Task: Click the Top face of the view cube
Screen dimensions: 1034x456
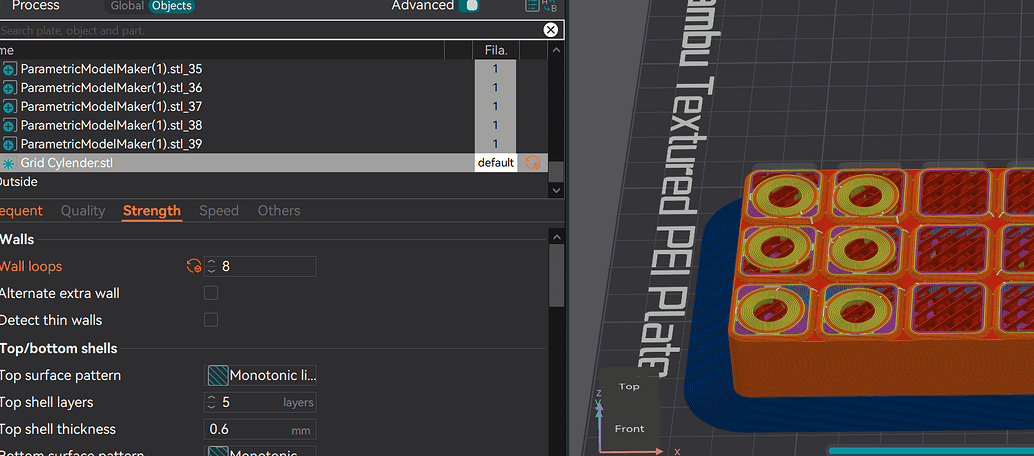Action: [x=628, y=387]
